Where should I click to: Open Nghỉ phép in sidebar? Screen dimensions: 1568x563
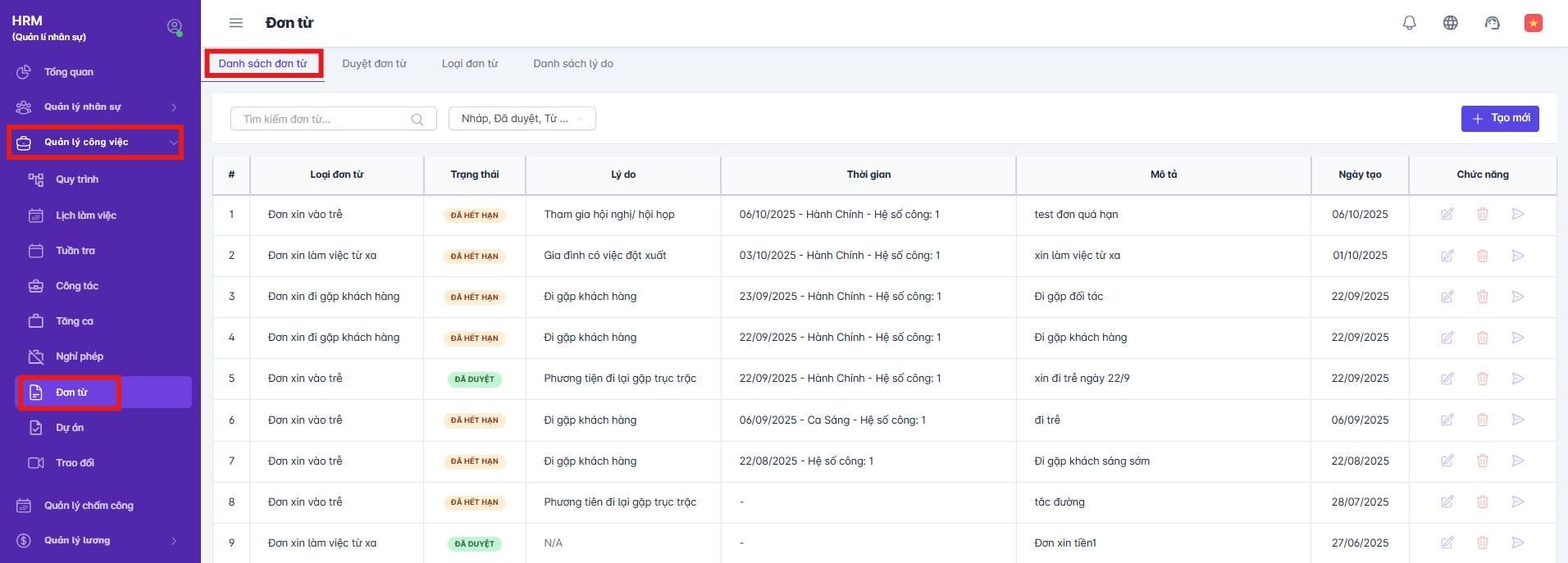coord(80,356)
